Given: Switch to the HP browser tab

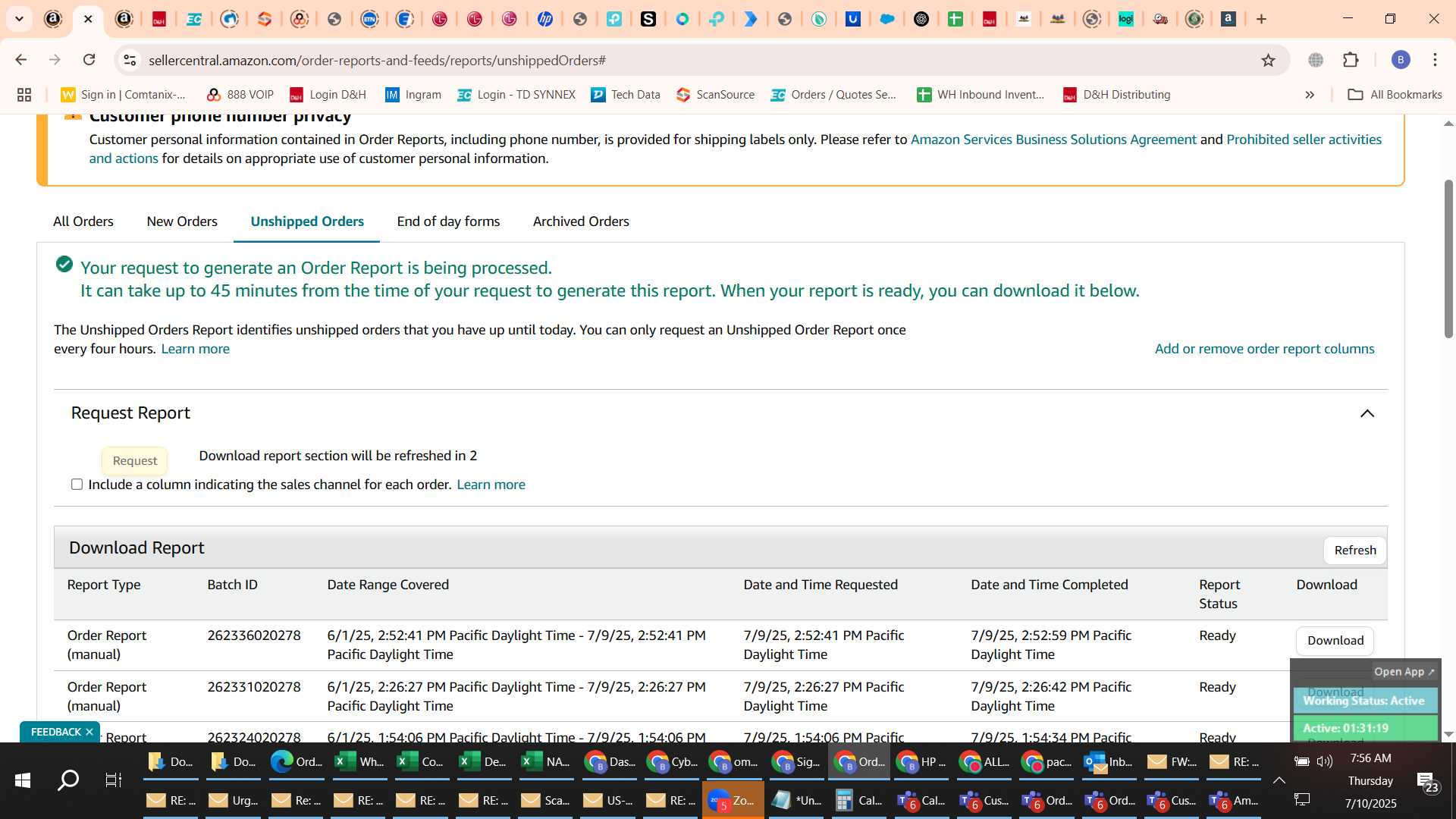Looking at the screenshot, I should (x=544, y=19).
